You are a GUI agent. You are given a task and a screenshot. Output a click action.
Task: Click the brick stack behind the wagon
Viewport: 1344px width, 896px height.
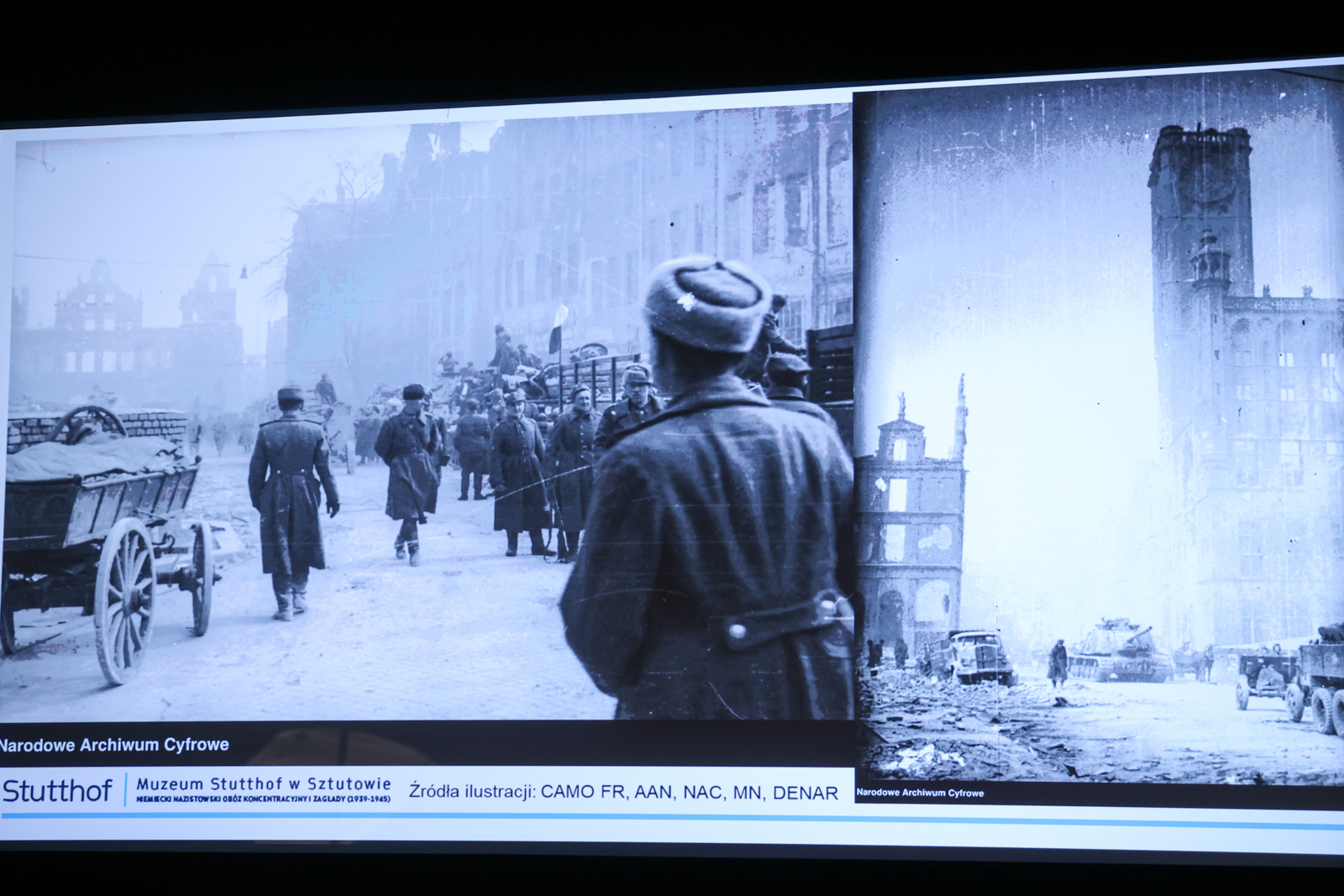[x=153, y=426]
